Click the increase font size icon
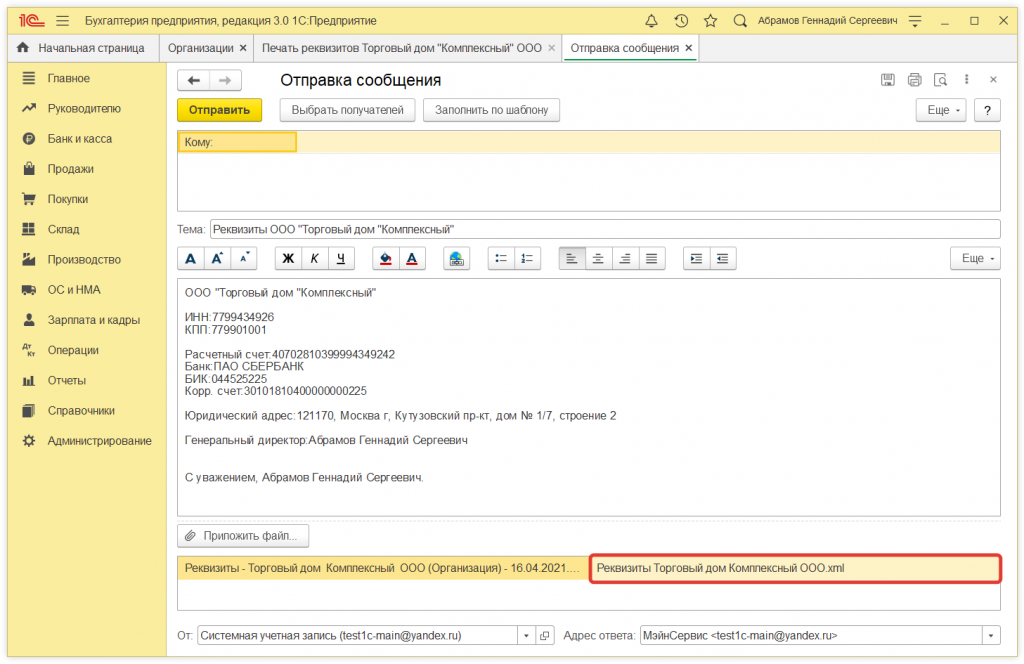Viewport: 1024px width, 664px height. pos(218,259)
